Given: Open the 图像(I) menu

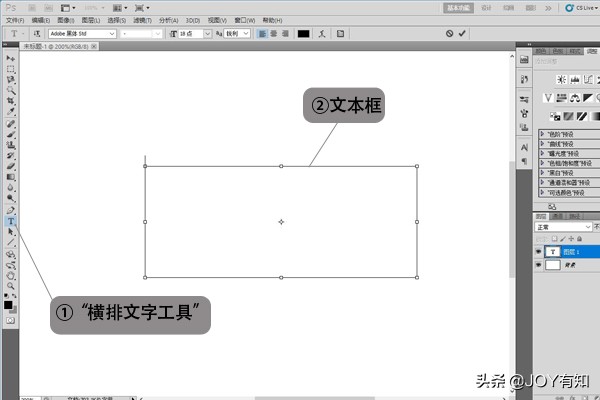Looking at the screenshot, I should tap(65, 20).
